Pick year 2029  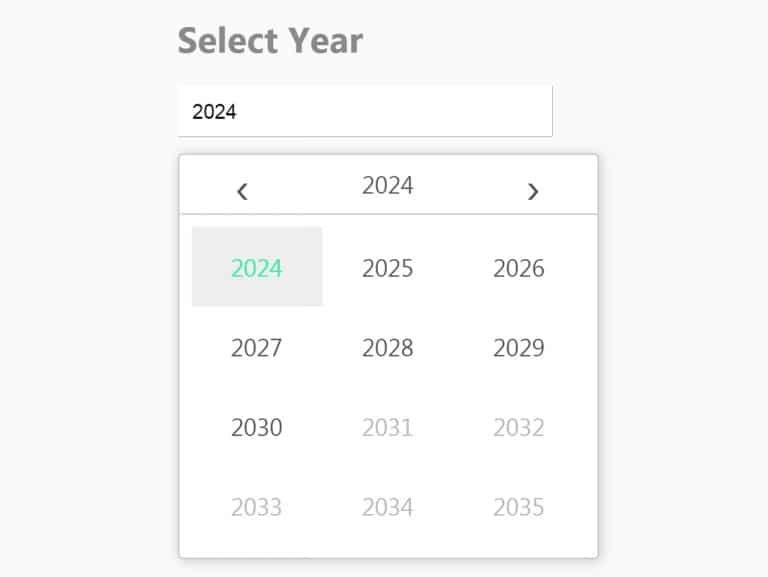(519, 348)
